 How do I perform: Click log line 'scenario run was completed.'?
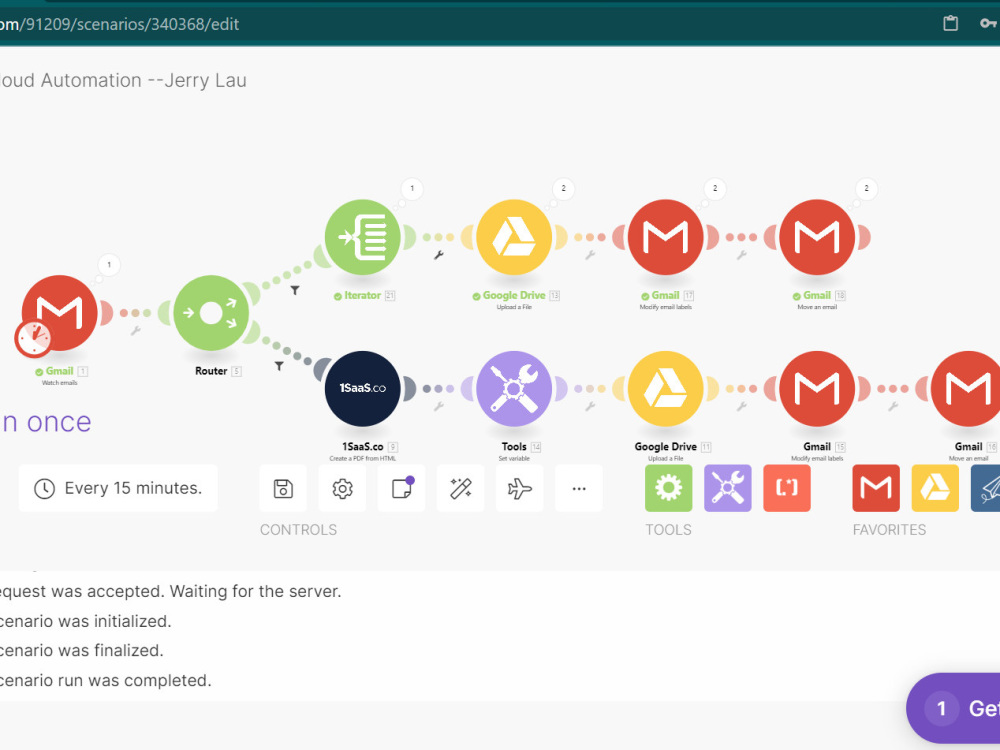click(105, 680)
